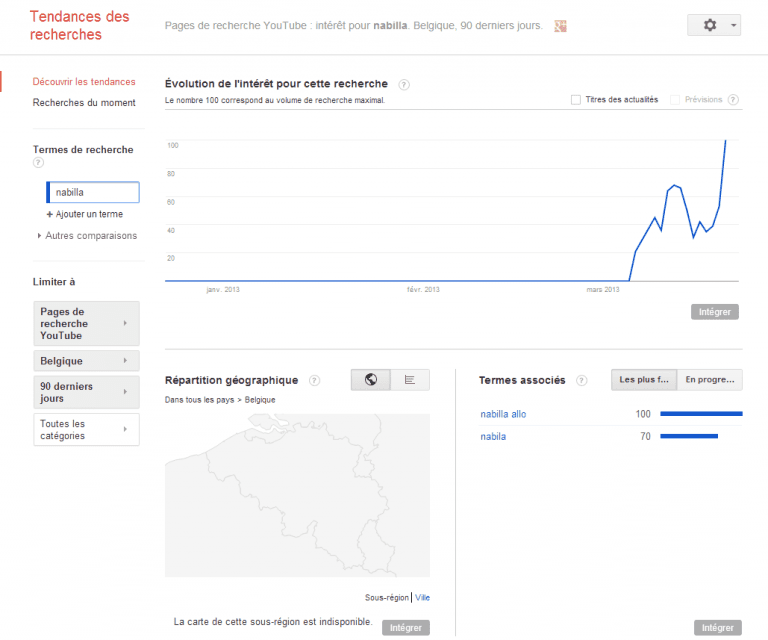
Task: Click Dans tous les pays breadcrumb
Action: click(199, 400)
